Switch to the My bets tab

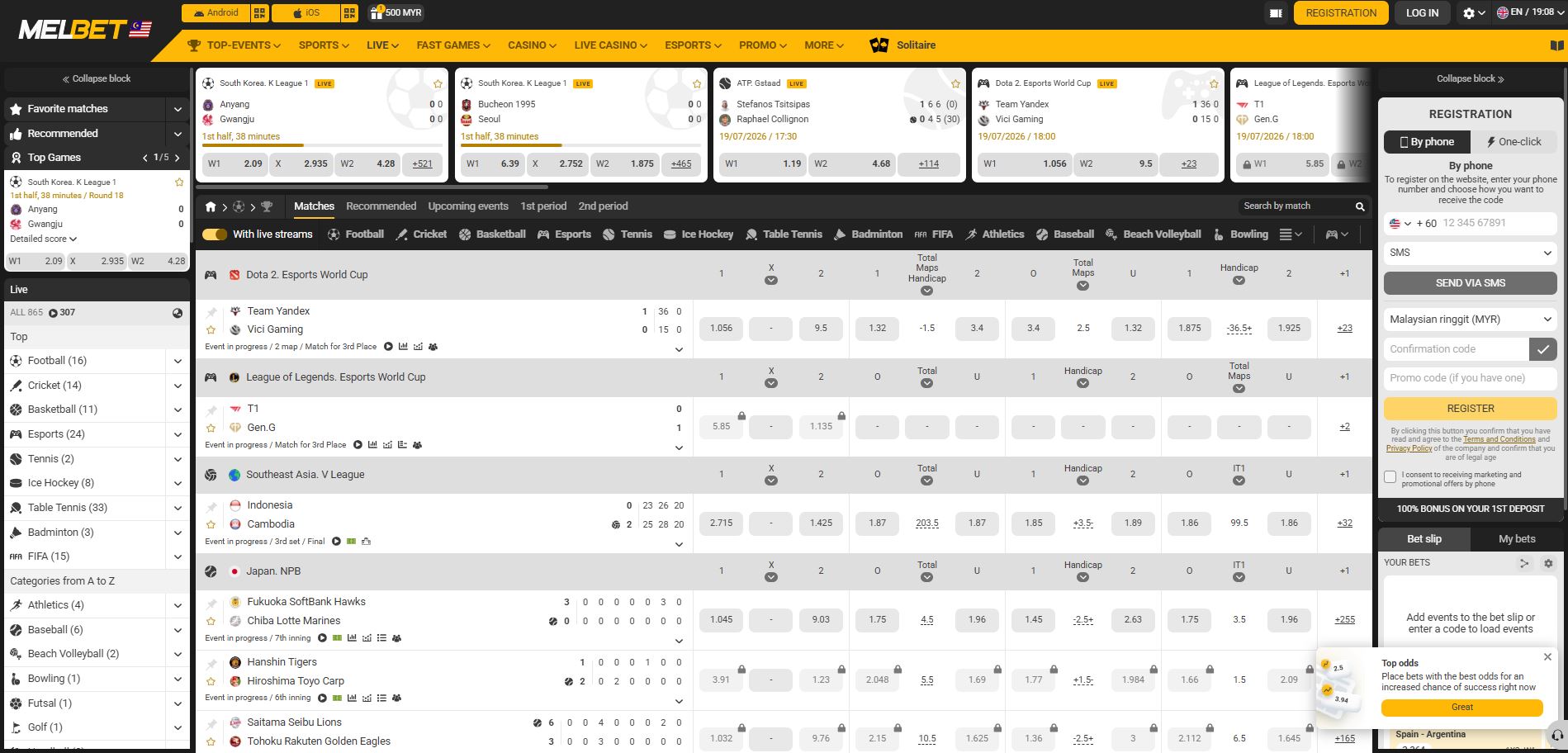click(1517, 539)
